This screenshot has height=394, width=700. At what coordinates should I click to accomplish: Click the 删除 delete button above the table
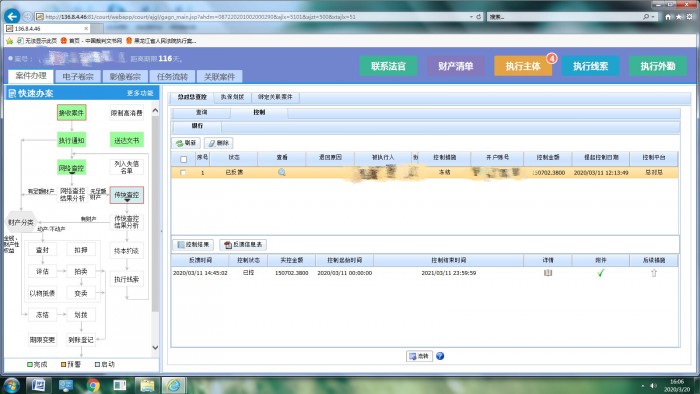click(x=219, y=143)
